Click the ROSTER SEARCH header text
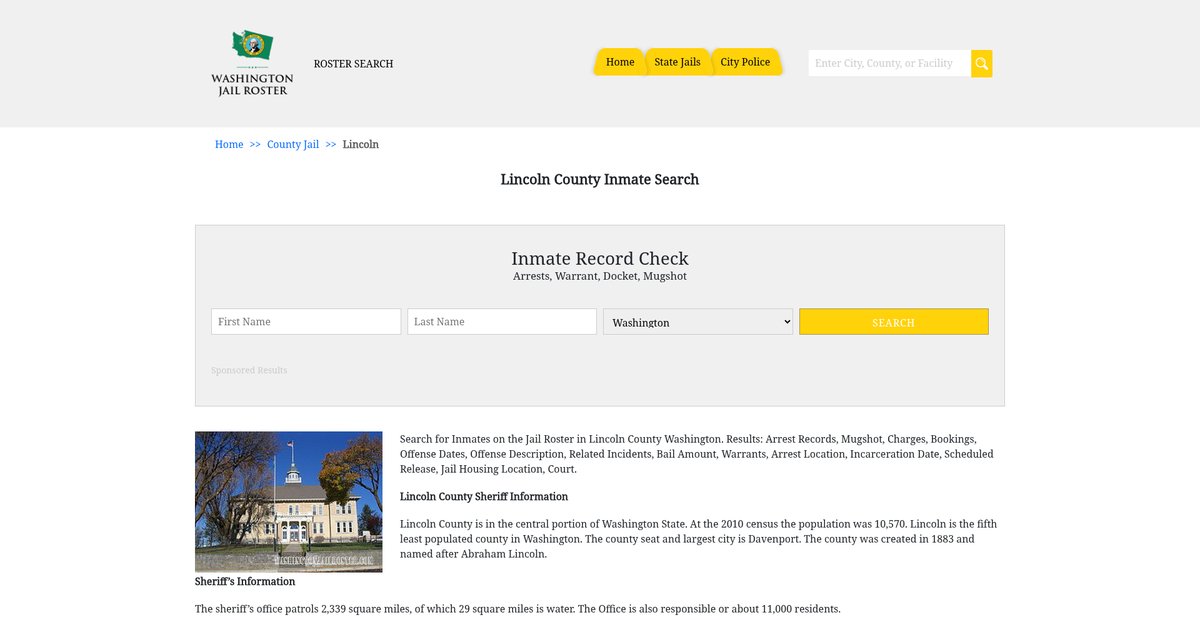Screen dimensions: 1200x620 [353, 64]
